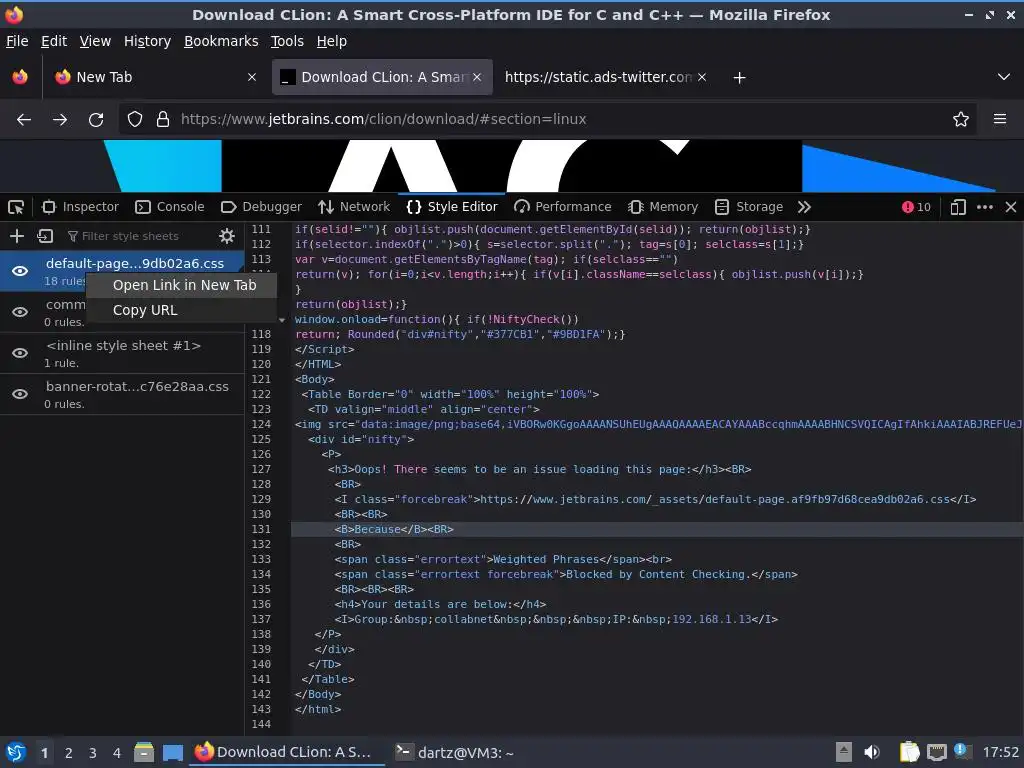Close the New Tab browser tab
The width and height of the screenshot is (1024, 768).
[x=252, y=77]
